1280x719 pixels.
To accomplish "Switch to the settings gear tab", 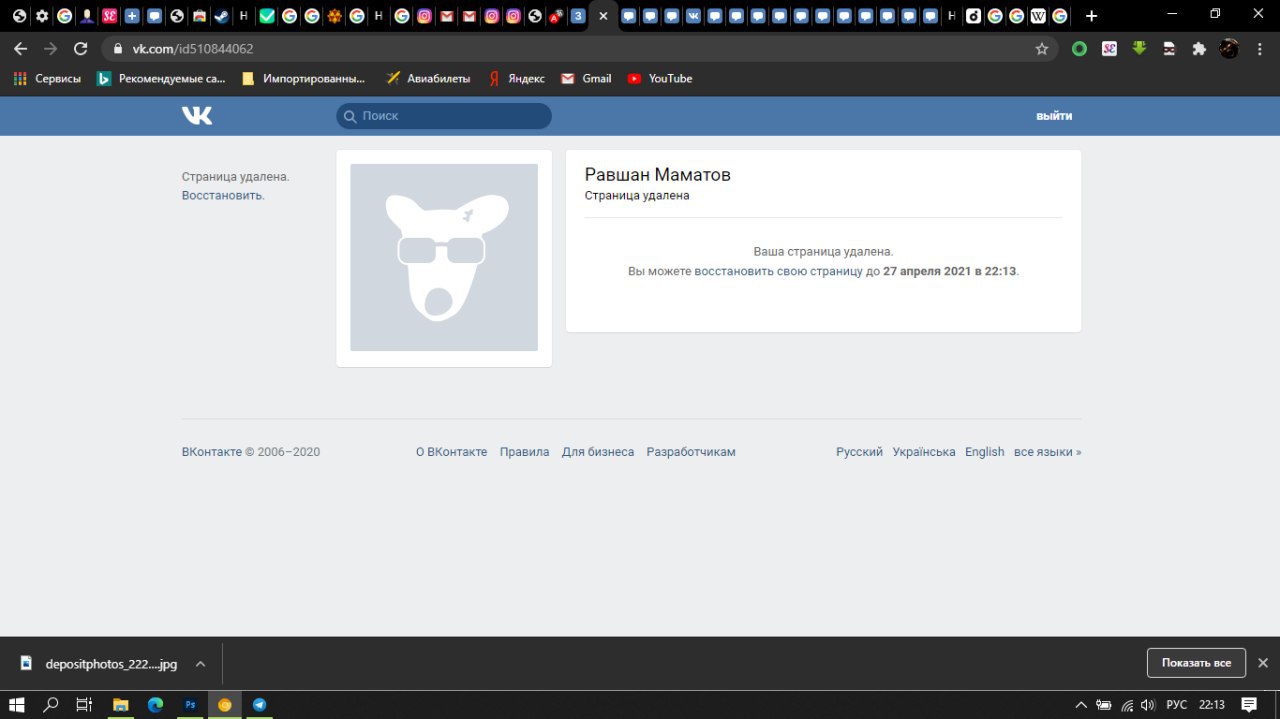I will pyautogui.click(x=41, y=16).
